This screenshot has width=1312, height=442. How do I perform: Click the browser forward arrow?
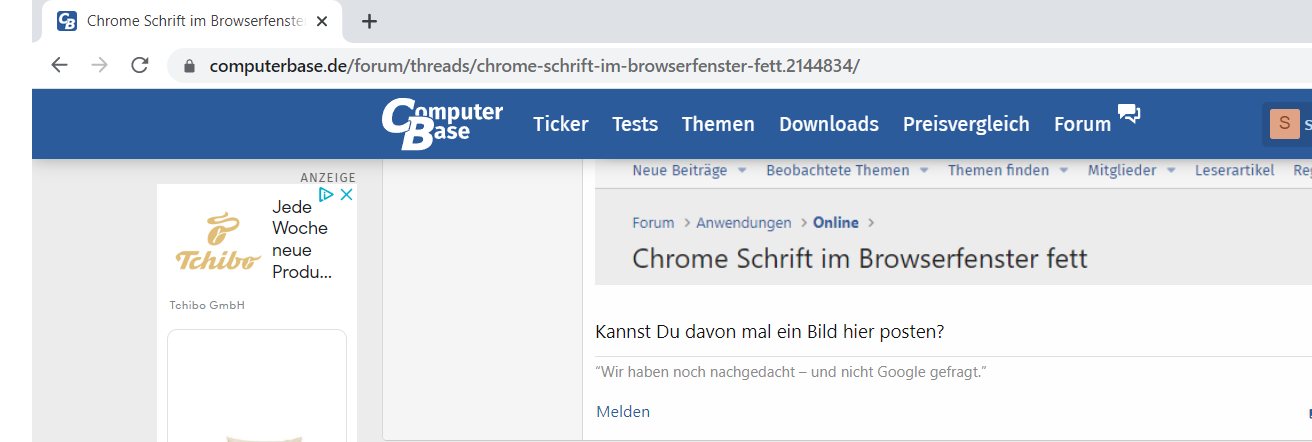pos(99,65)
